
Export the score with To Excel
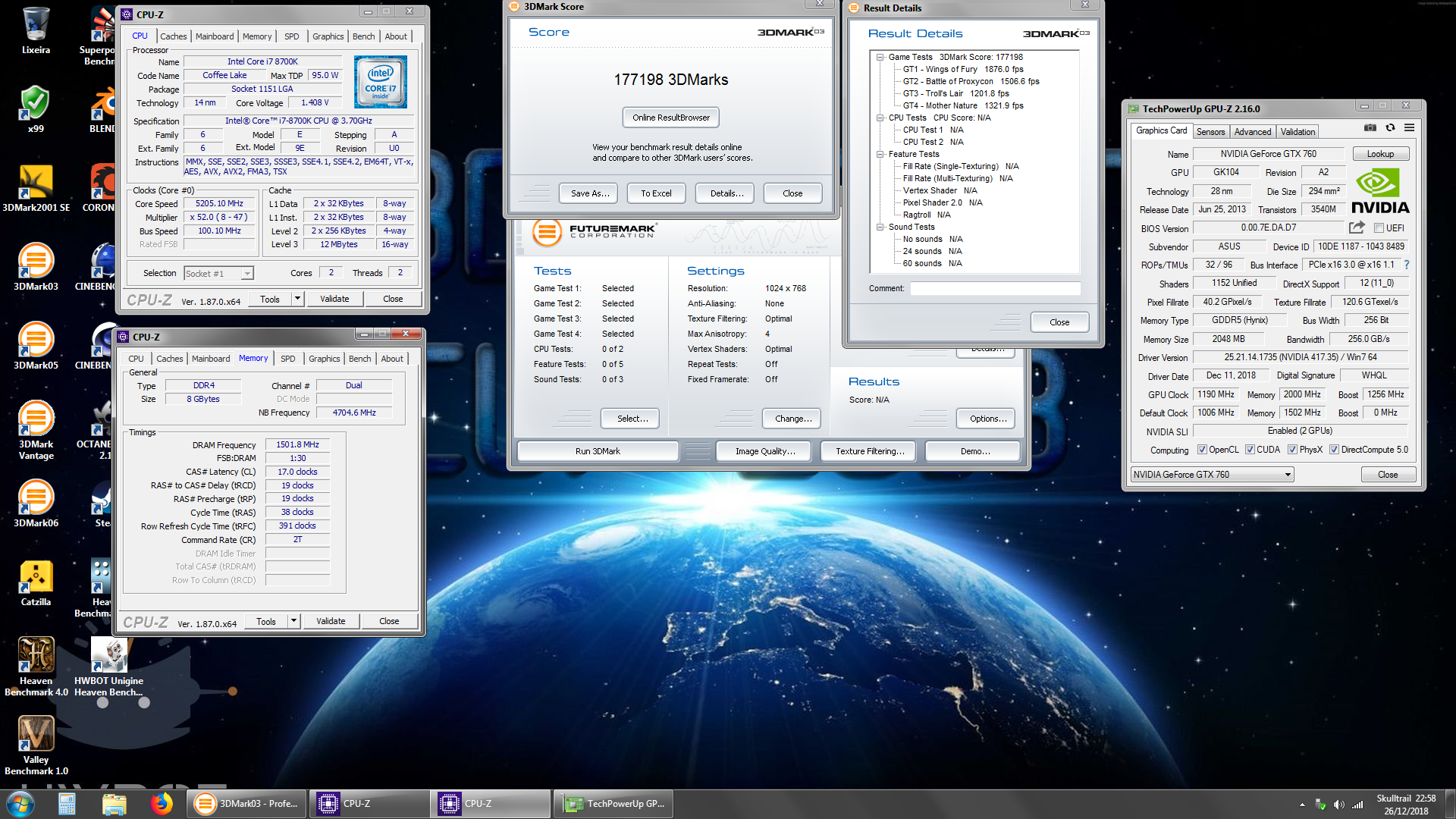pyautogui.click(x=656, y=193)
